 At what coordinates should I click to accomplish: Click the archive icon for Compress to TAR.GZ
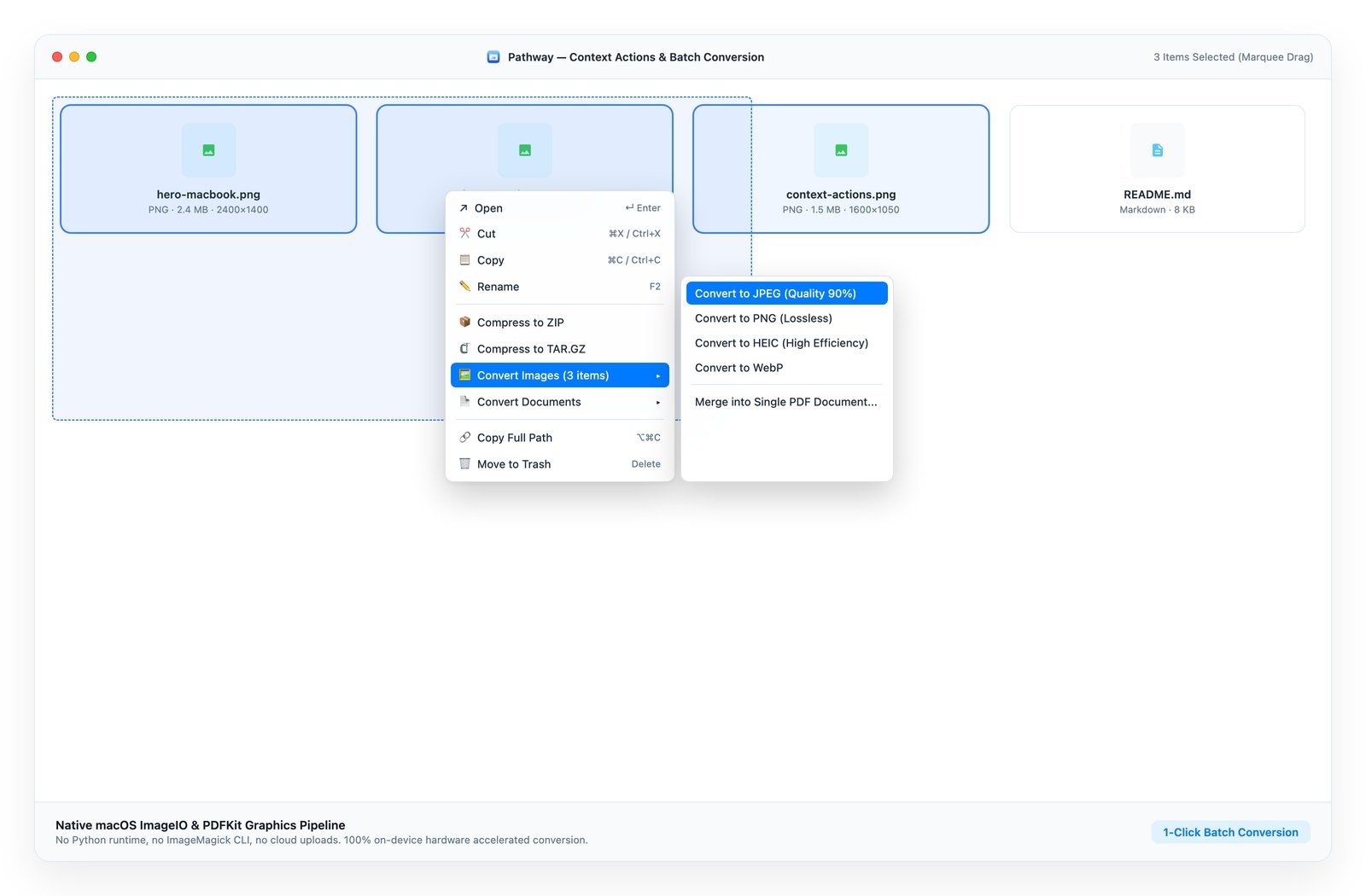pyautogui.click(x=464, y=348)
